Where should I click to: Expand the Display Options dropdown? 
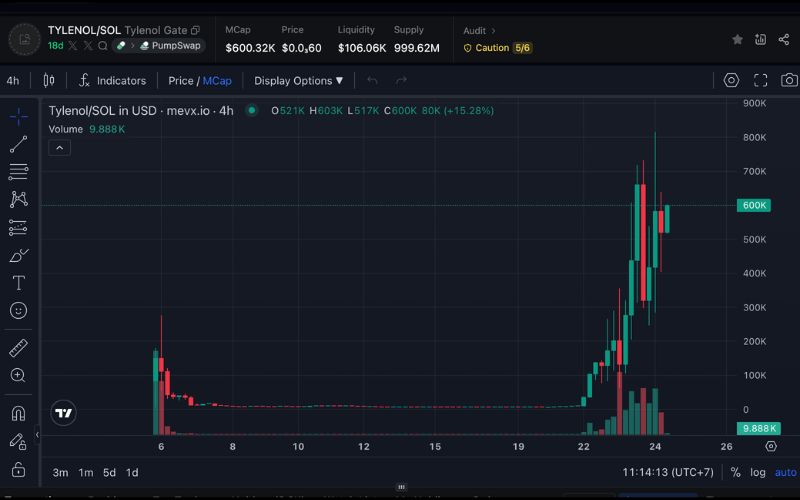coord(298,80)
